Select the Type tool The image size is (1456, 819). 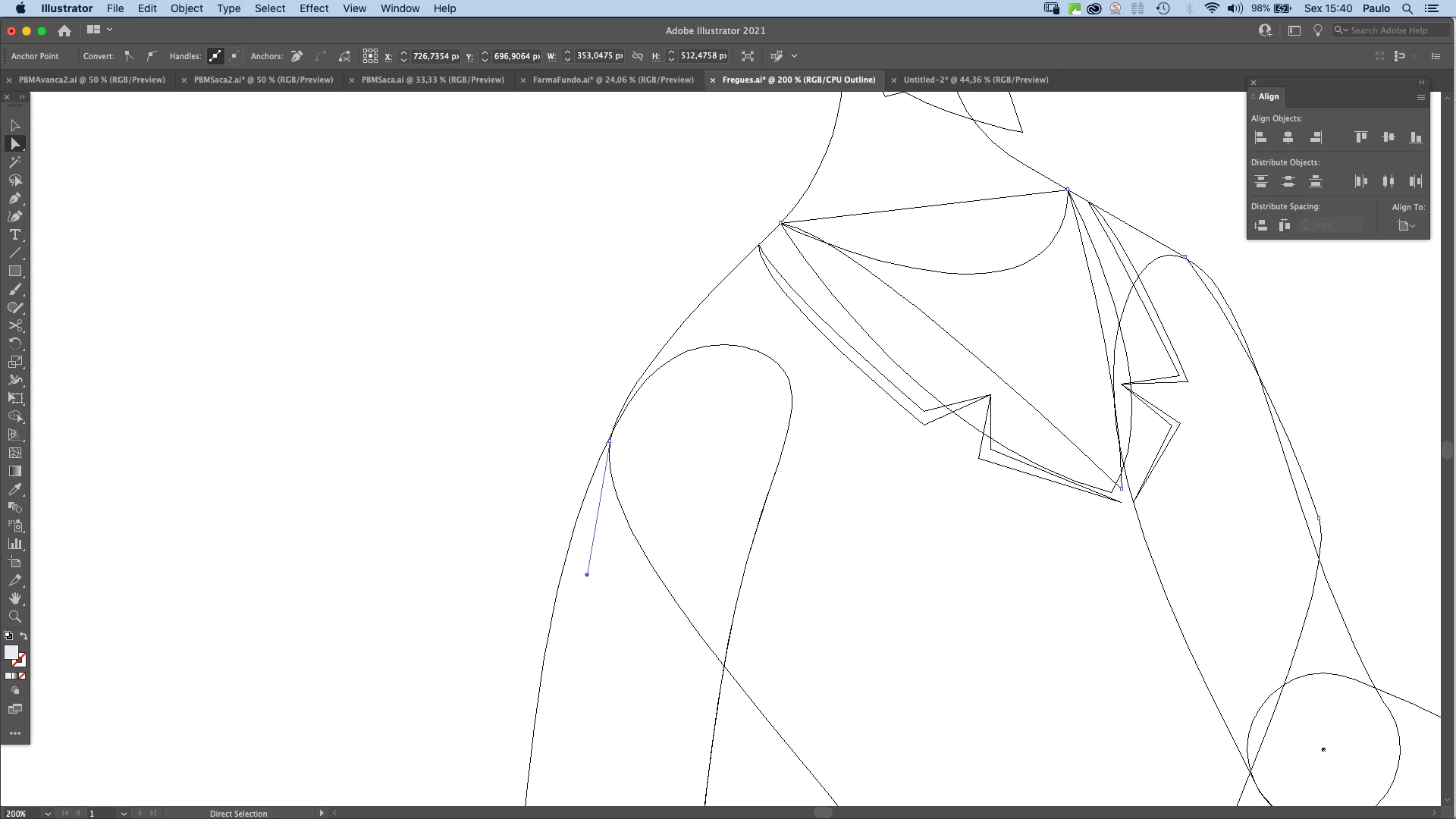(x=14, y=235)
